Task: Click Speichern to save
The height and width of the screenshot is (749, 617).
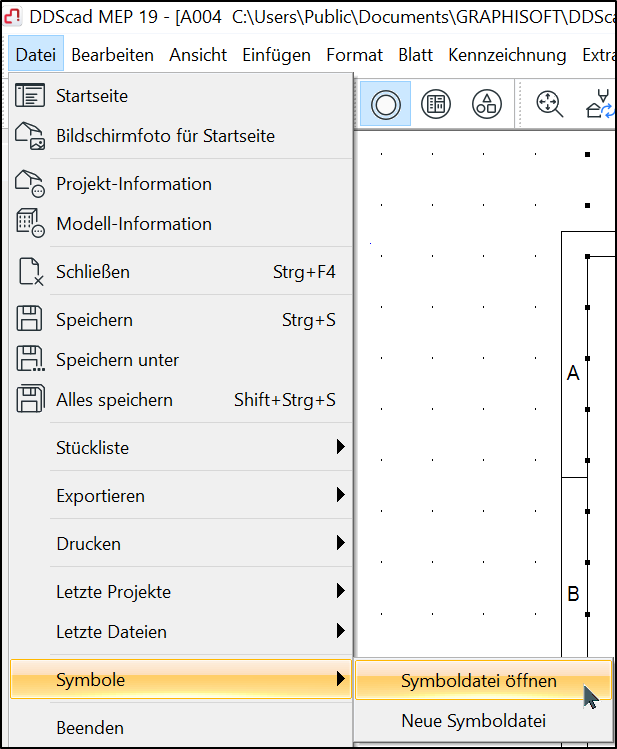Action: click(x=94, y=320)
